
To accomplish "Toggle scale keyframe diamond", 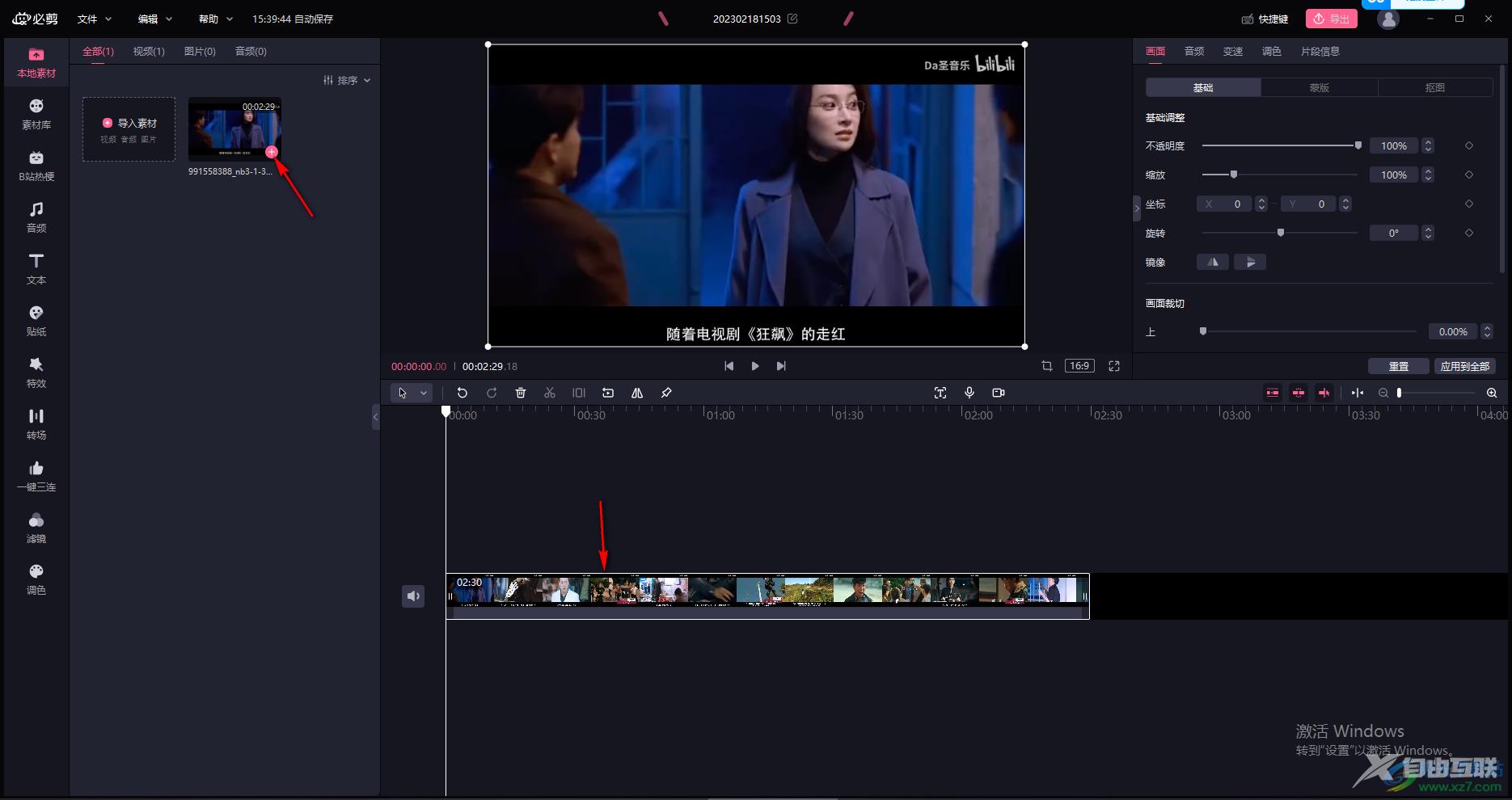I will pos(1469,175).
